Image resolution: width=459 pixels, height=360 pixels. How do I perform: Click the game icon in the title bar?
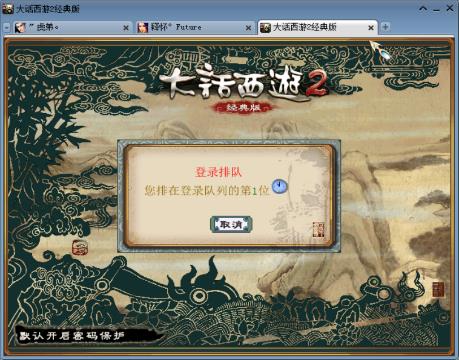[8, 9]
